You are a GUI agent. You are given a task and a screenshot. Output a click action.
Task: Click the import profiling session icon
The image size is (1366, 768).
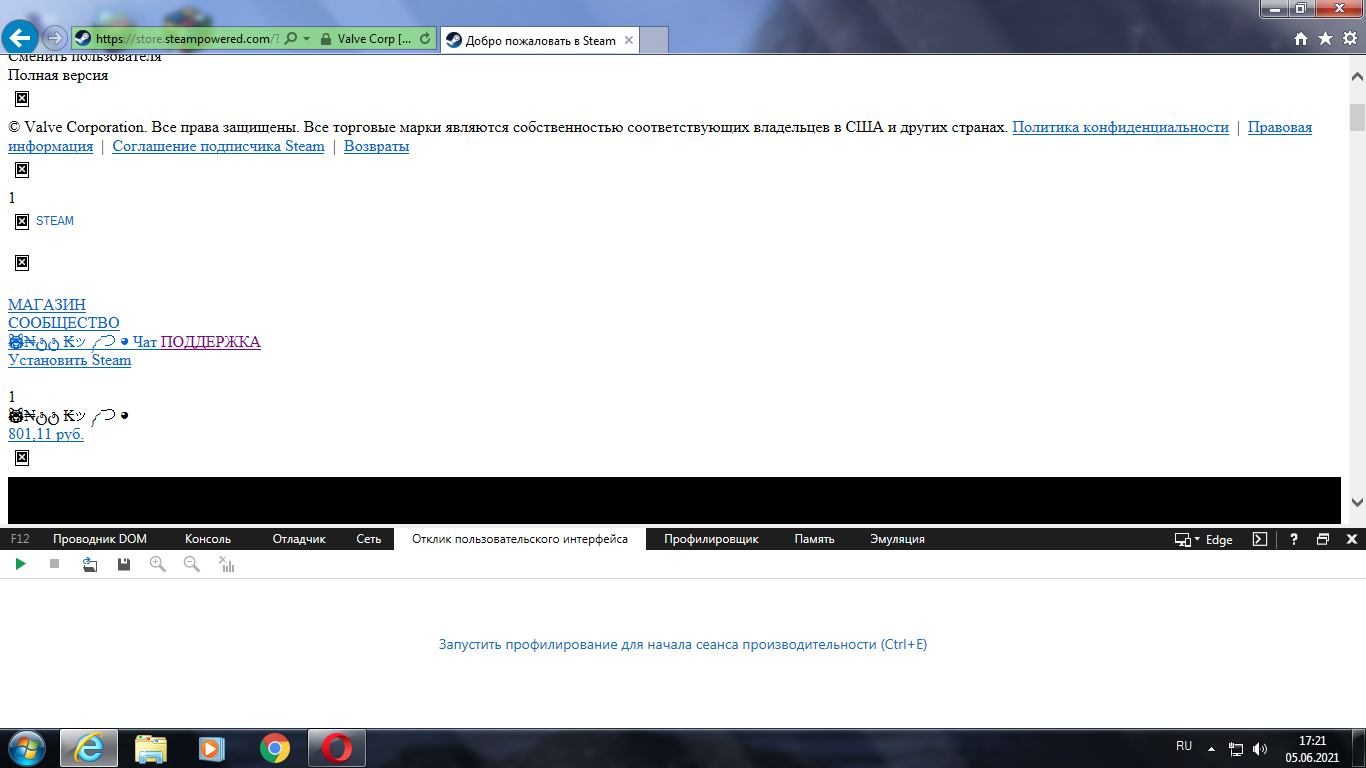[x=90, y=564]
